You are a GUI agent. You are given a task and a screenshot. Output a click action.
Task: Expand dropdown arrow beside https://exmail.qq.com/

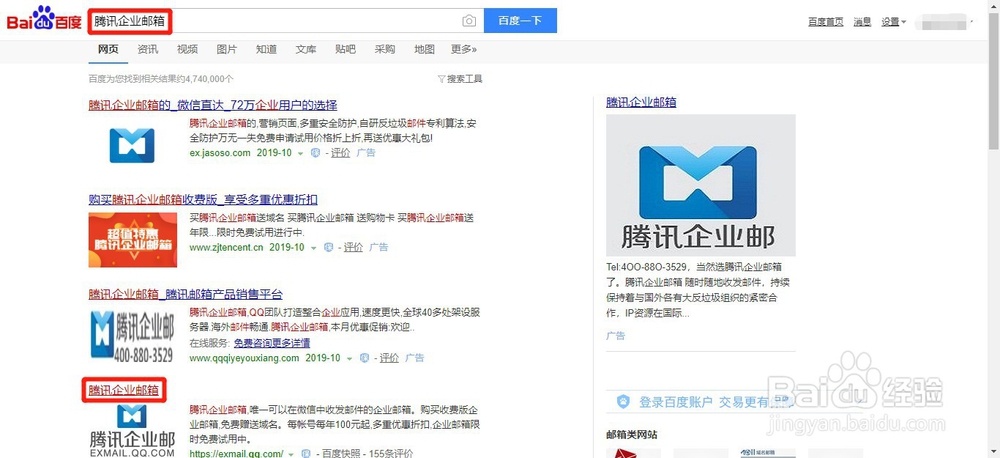pos(292,454)
